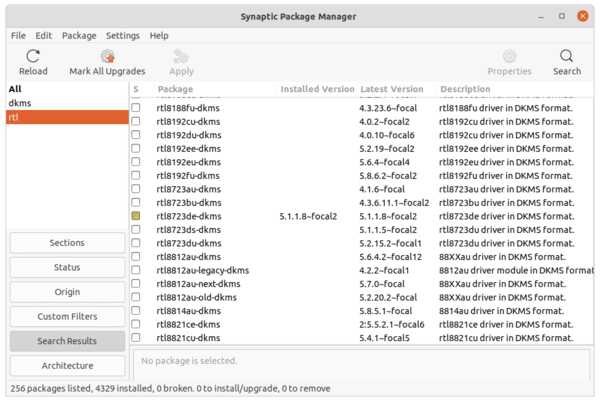Select package rtl8723au-dkms

tap(189, 189)
